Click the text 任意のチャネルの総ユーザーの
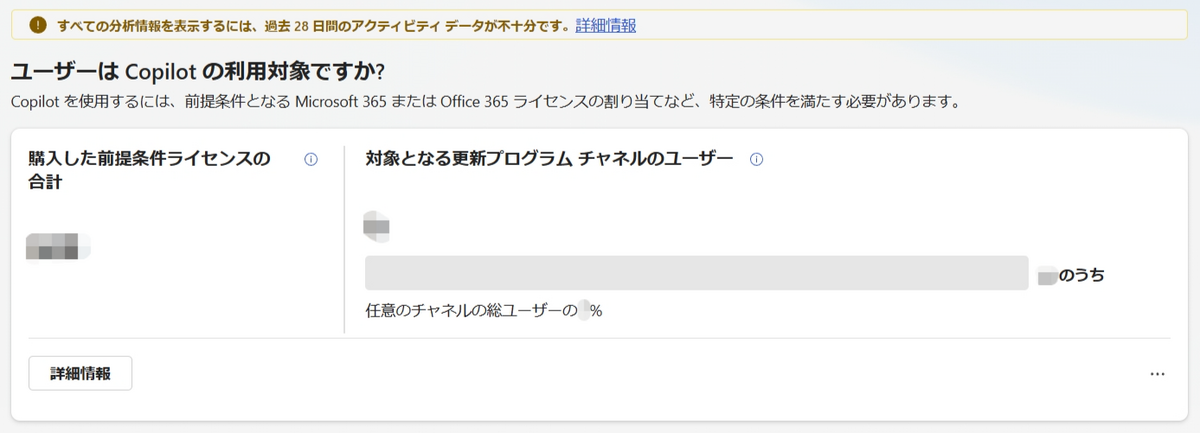Screen dimensions: 1200x433 pos(472,311)
